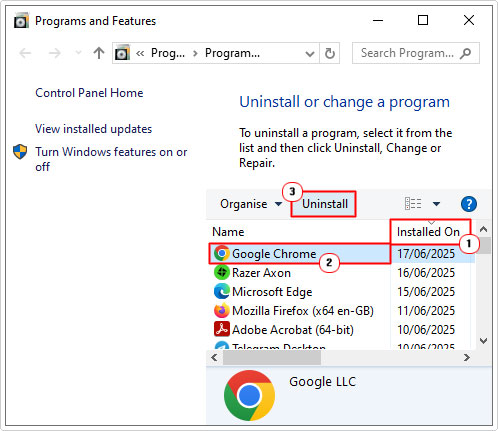Click the vertical scrollbar up arrow
Viewport: 498px width, 431px height.
click(483, 229)
